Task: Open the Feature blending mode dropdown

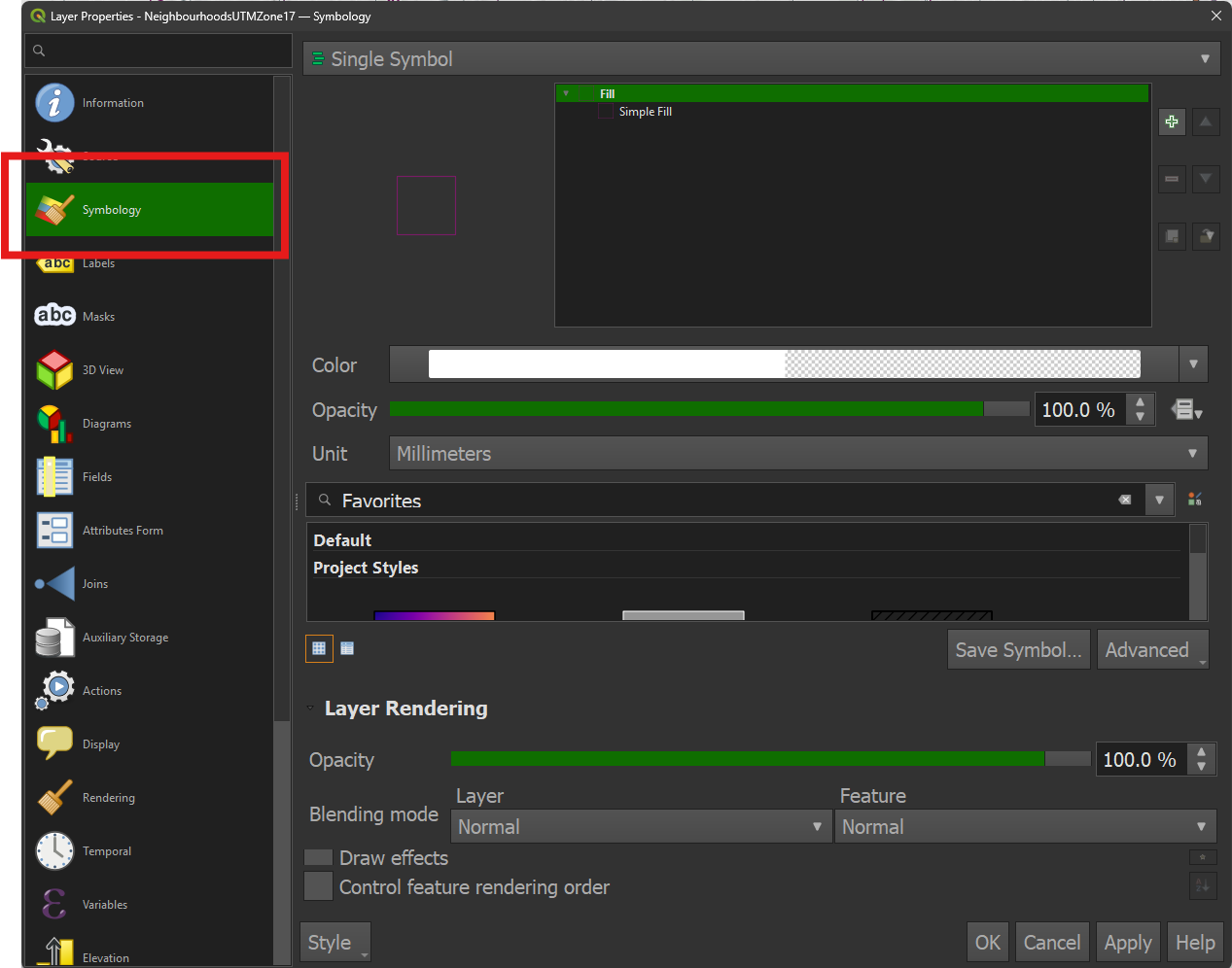Action: [x=1025, y=826]
